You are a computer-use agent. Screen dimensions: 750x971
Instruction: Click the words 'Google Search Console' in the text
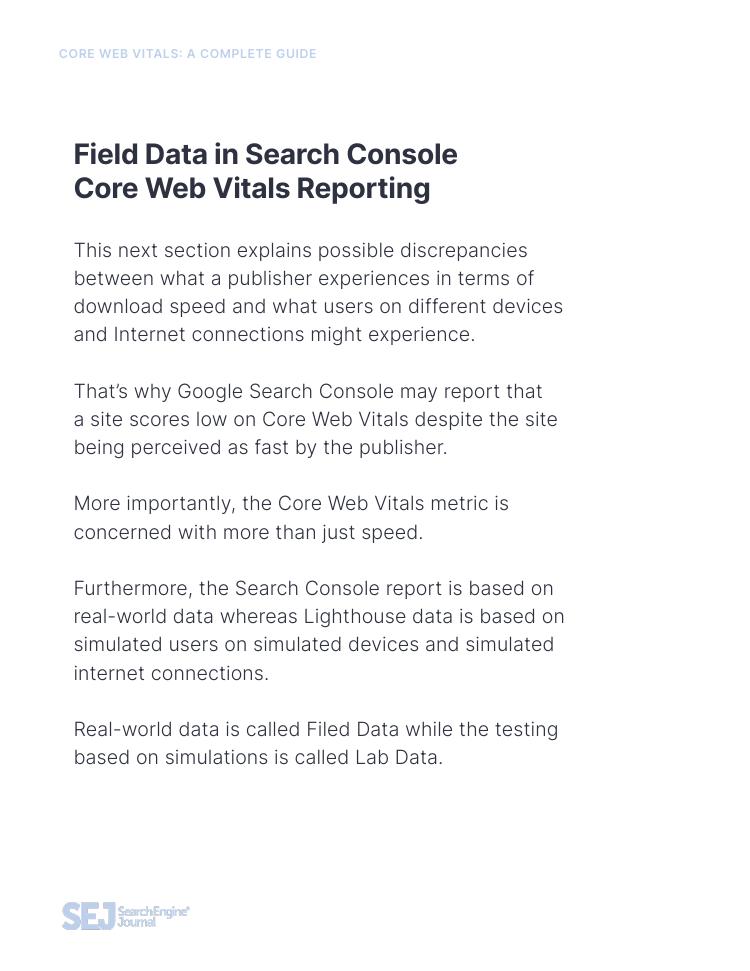tap(285, 391)
